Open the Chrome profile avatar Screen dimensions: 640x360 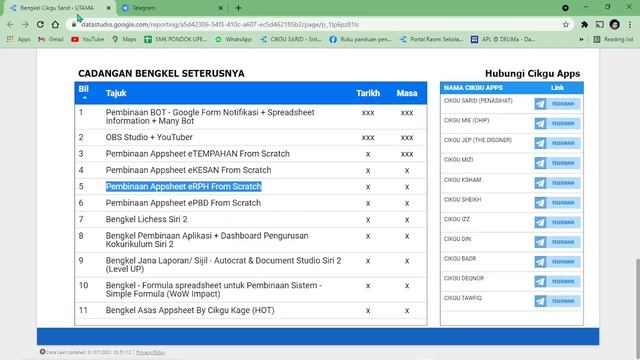615,24
